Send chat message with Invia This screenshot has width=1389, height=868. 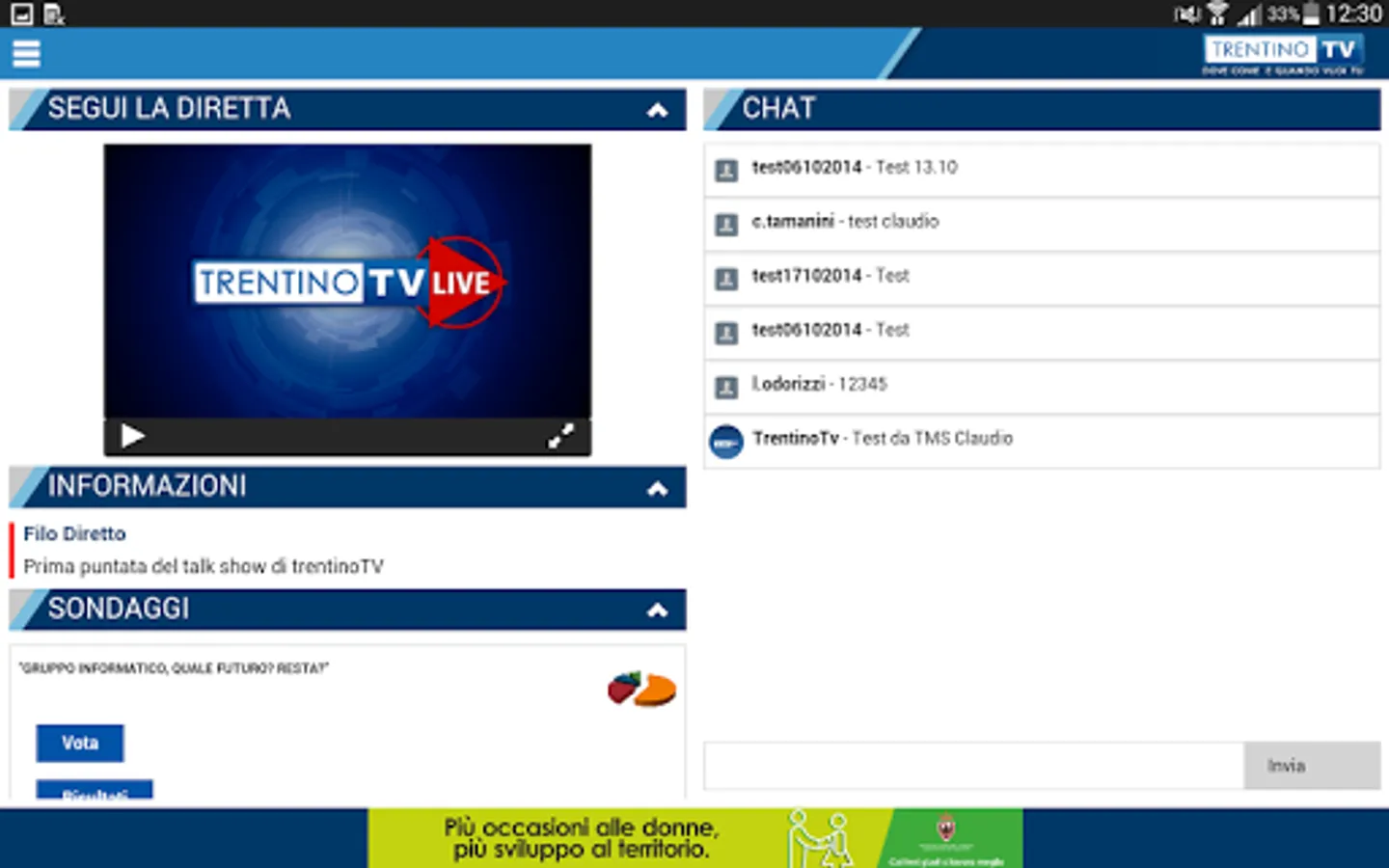[x=1312, y=766]
